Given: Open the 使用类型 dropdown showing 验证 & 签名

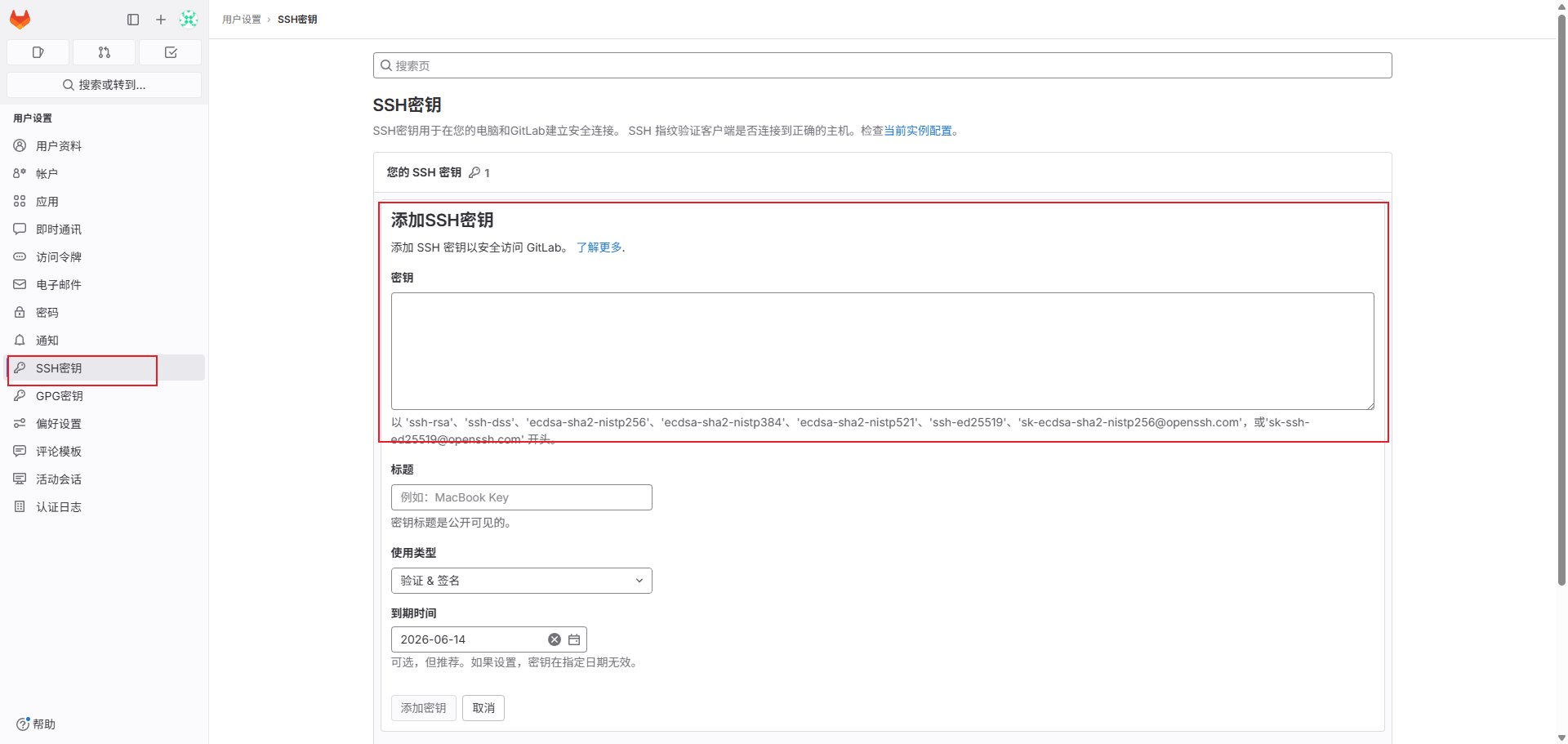Looking at the screenshot, I should pos(521,580).
